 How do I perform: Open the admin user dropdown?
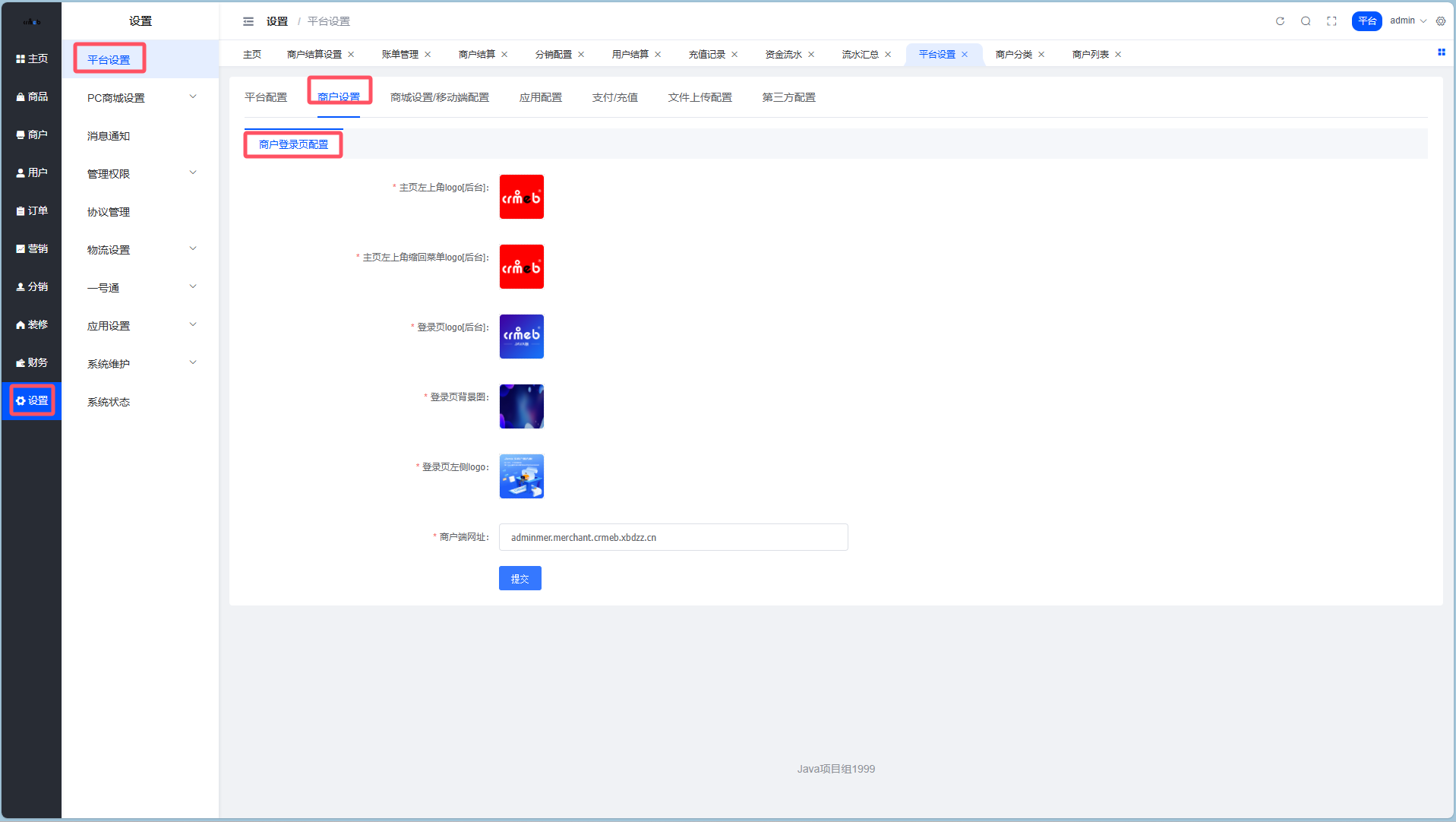[1407, 21]
